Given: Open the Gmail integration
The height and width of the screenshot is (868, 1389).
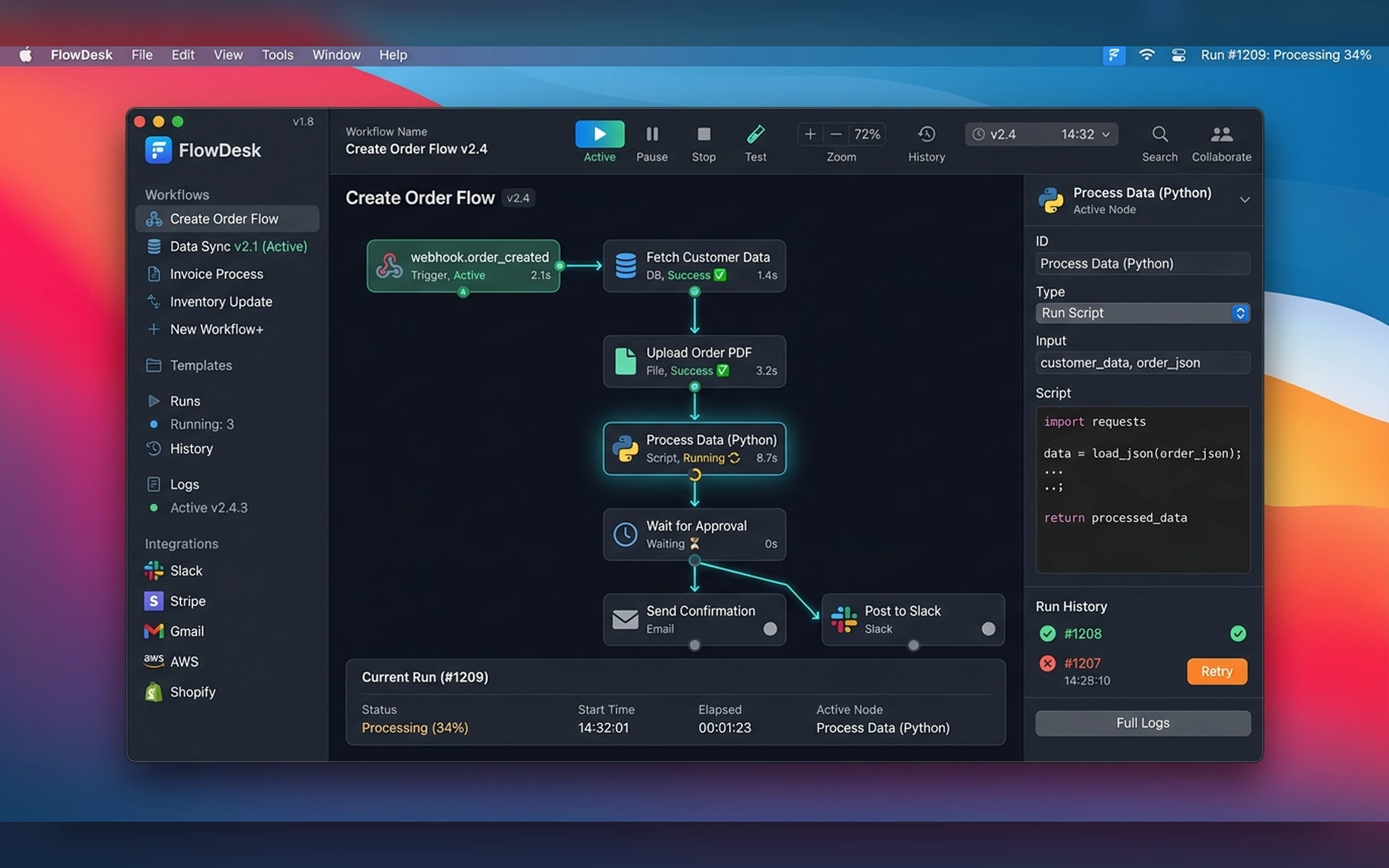Looking at the screenshot, I should 174,631.
